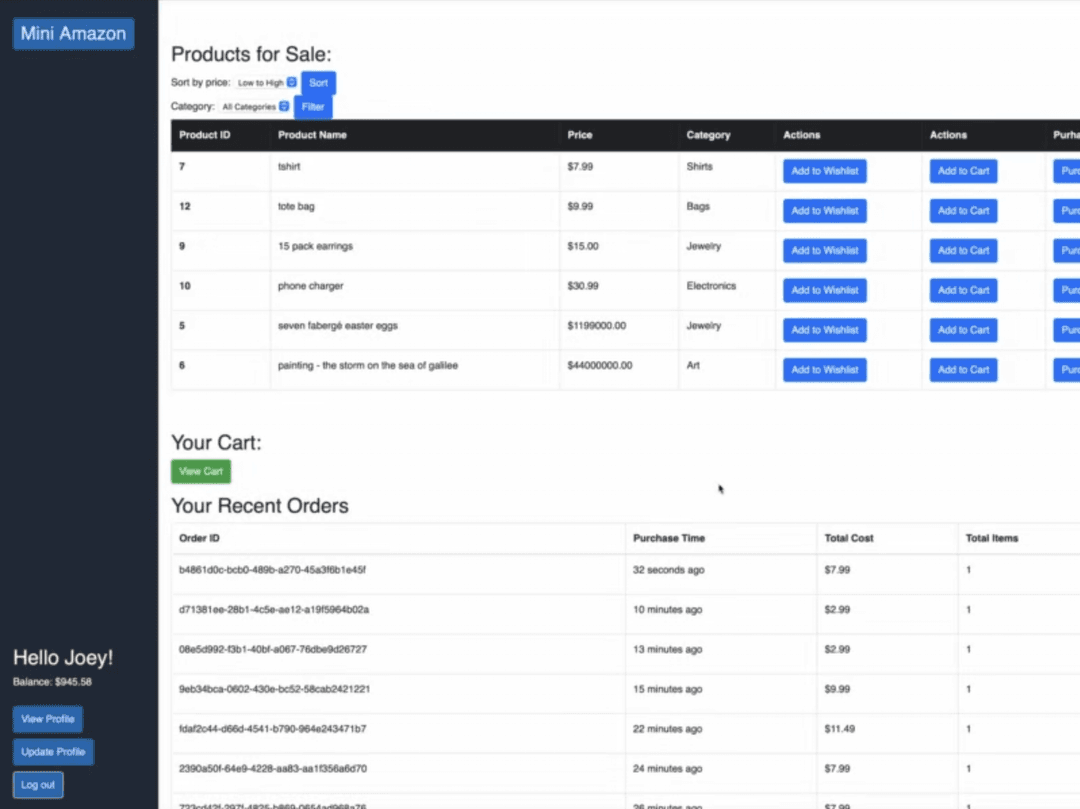Open the Category filter dropdown
This screenshot has height=809, width=1080.
pos(255,107)
